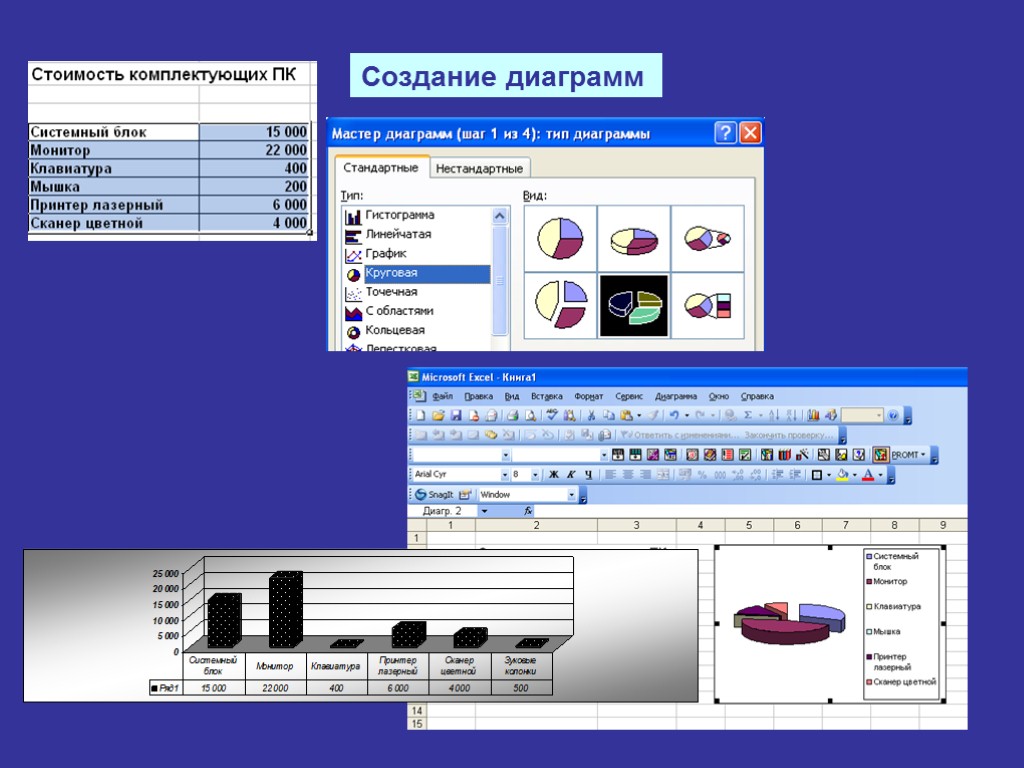Click the AutoSum (Σ) icon

(x=747, y=416)
